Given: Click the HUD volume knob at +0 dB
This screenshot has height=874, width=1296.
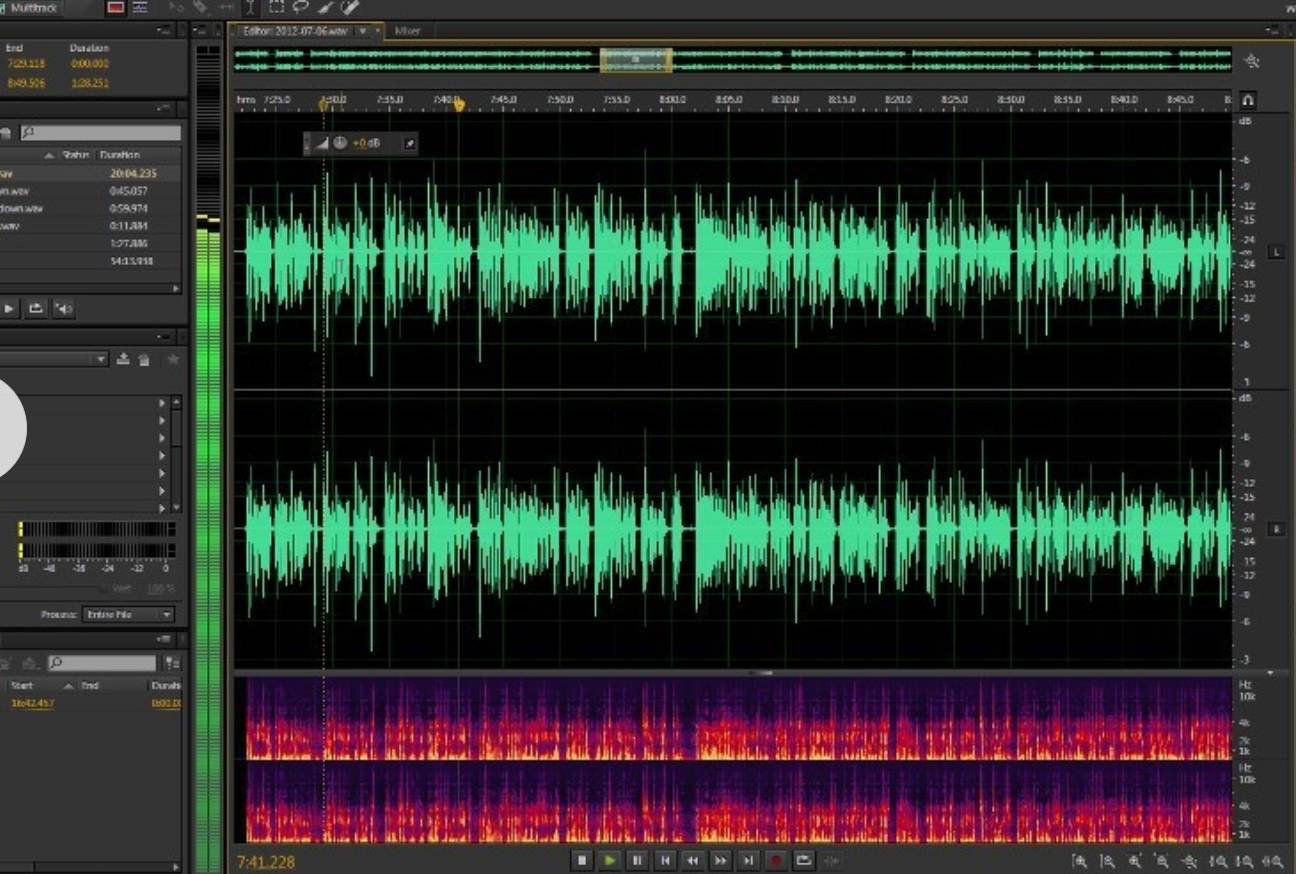Looking at the screenshot, I should pos(340,143).
